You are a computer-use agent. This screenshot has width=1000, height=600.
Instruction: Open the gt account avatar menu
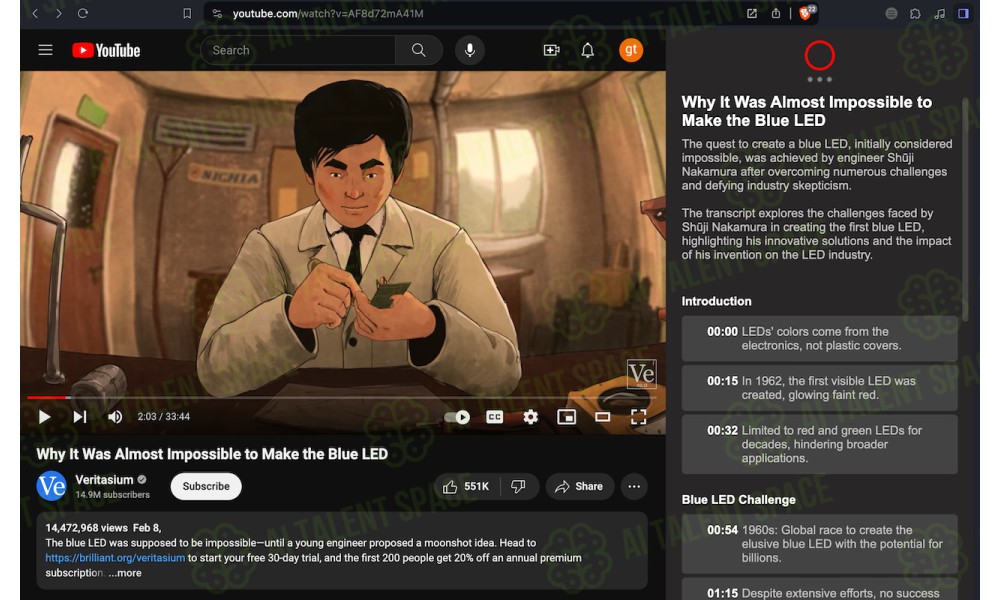click(631, 50)
